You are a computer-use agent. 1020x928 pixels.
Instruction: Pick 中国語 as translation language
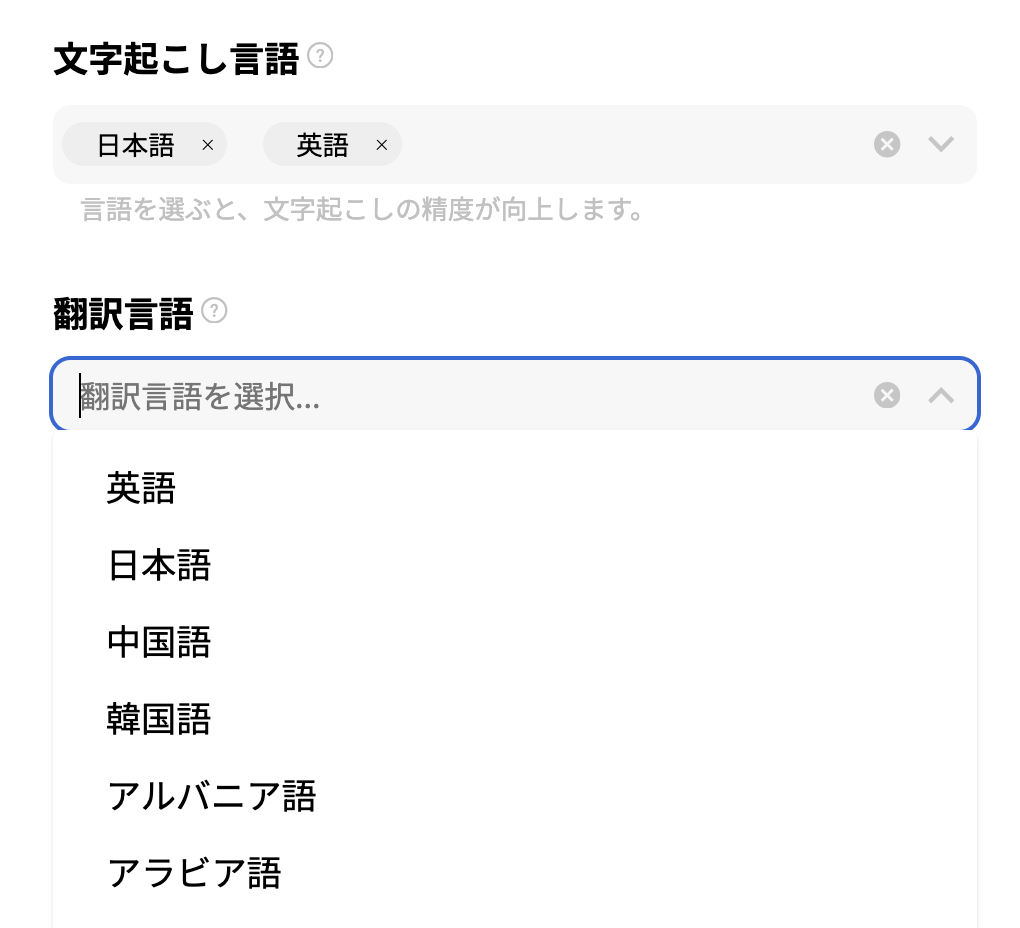(159, 642)
